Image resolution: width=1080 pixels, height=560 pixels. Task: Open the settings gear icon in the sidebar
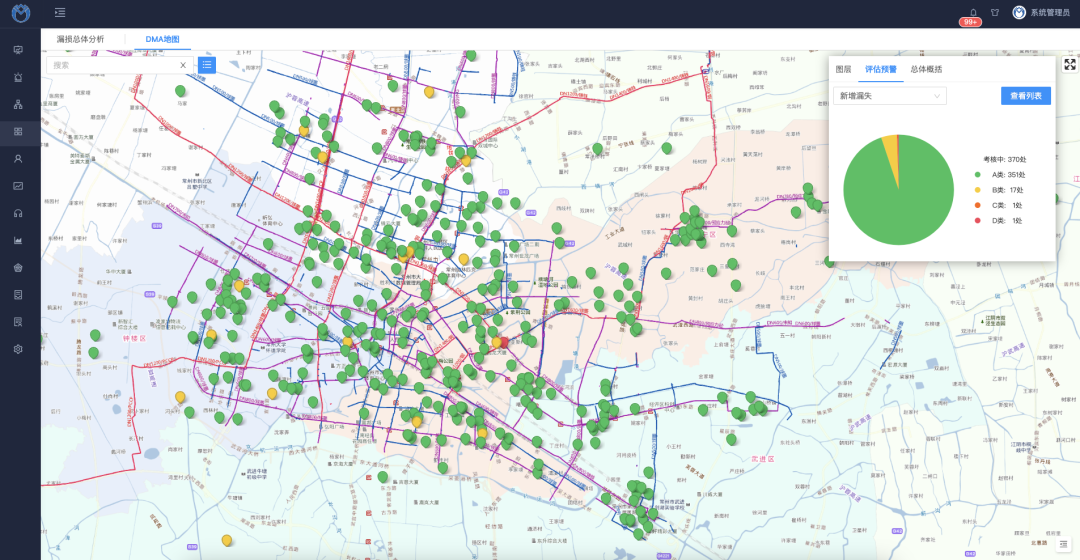pos(18,349)
